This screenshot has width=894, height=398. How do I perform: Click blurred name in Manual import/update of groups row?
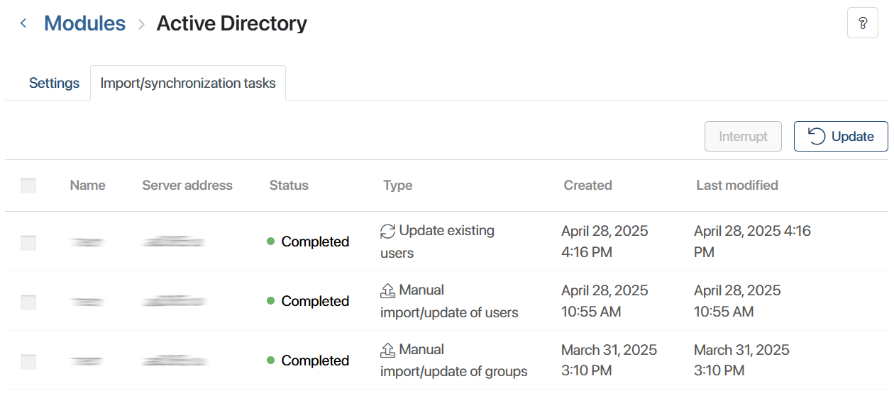coord(87,361)
